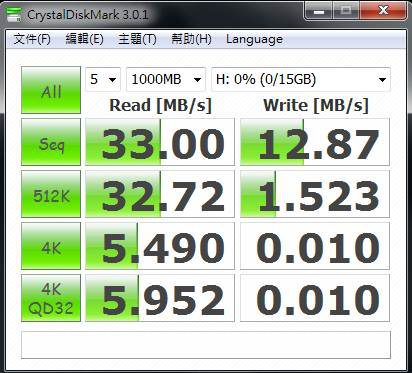
Task: Start the 4K QD32 benchmark test
Action: pyautogui.click(x=51, y=298)
